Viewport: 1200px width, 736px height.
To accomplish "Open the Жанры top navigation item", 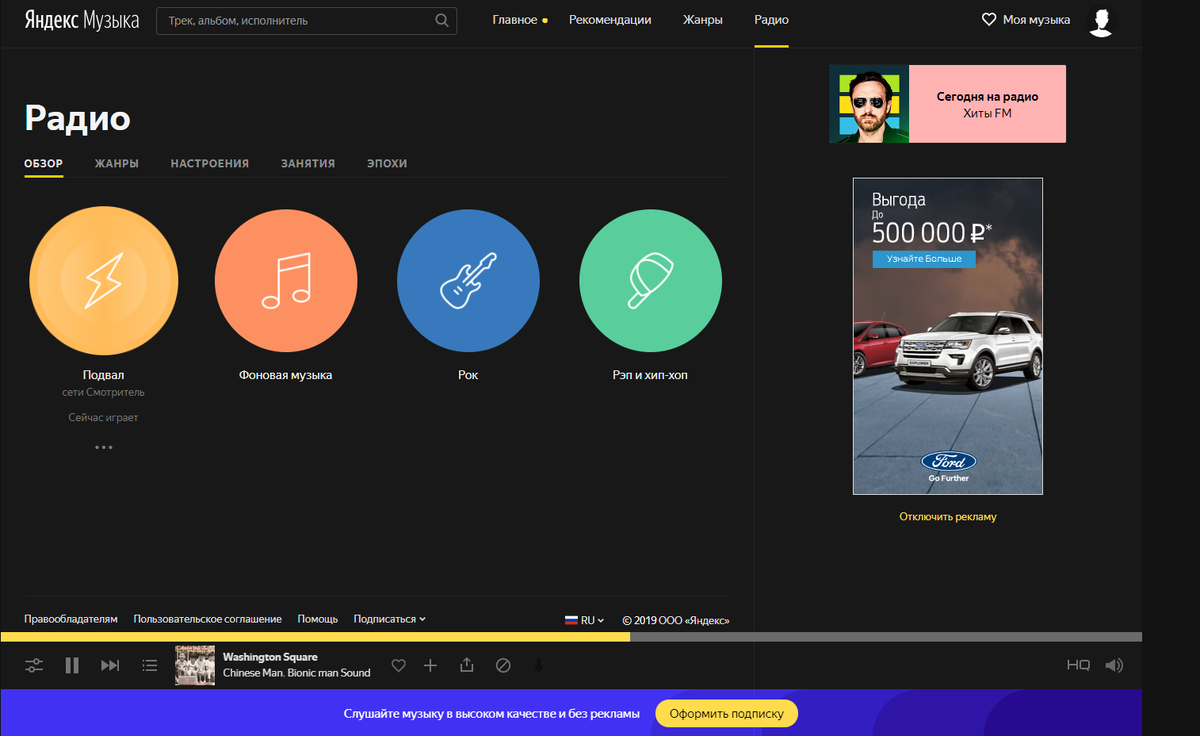I will click(x=703, y=20).
